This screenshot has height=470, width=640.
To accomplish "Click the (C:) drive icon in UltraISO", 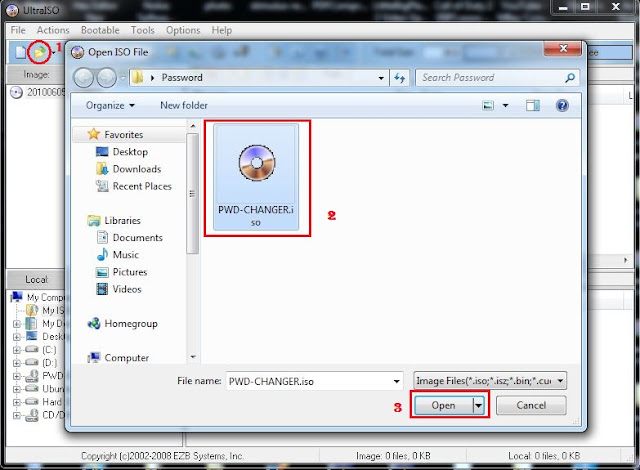I will point(31,350).
